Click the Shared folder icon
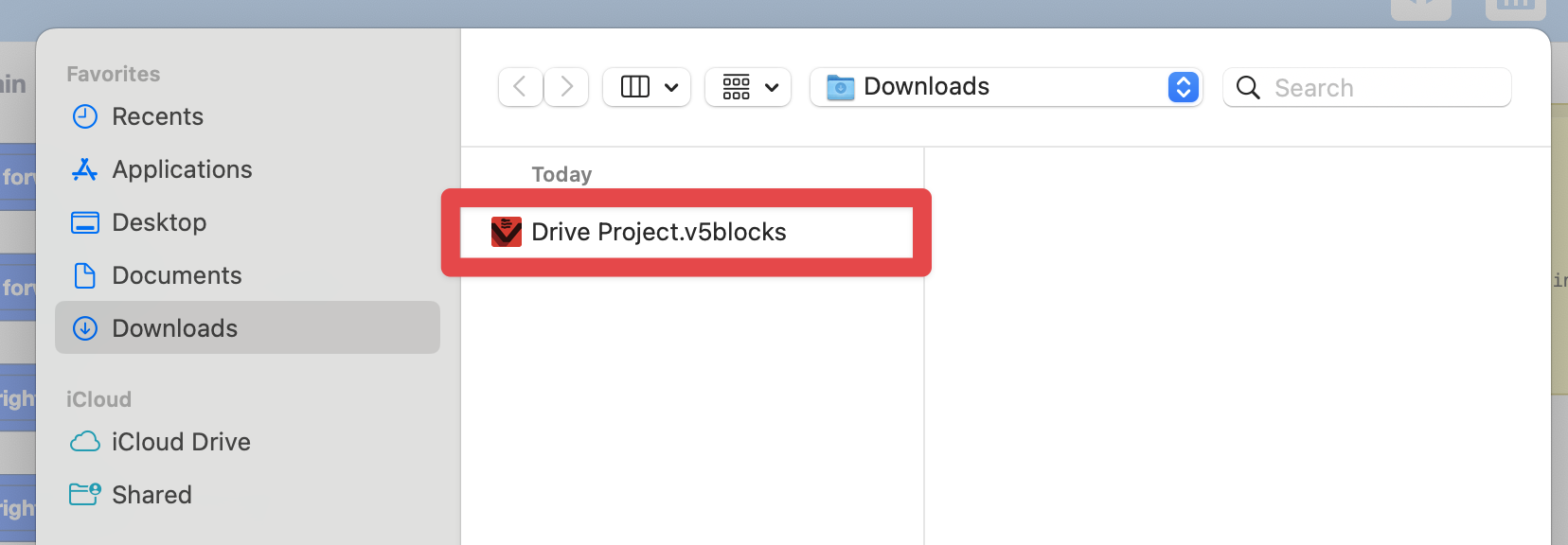 (85, 494)
